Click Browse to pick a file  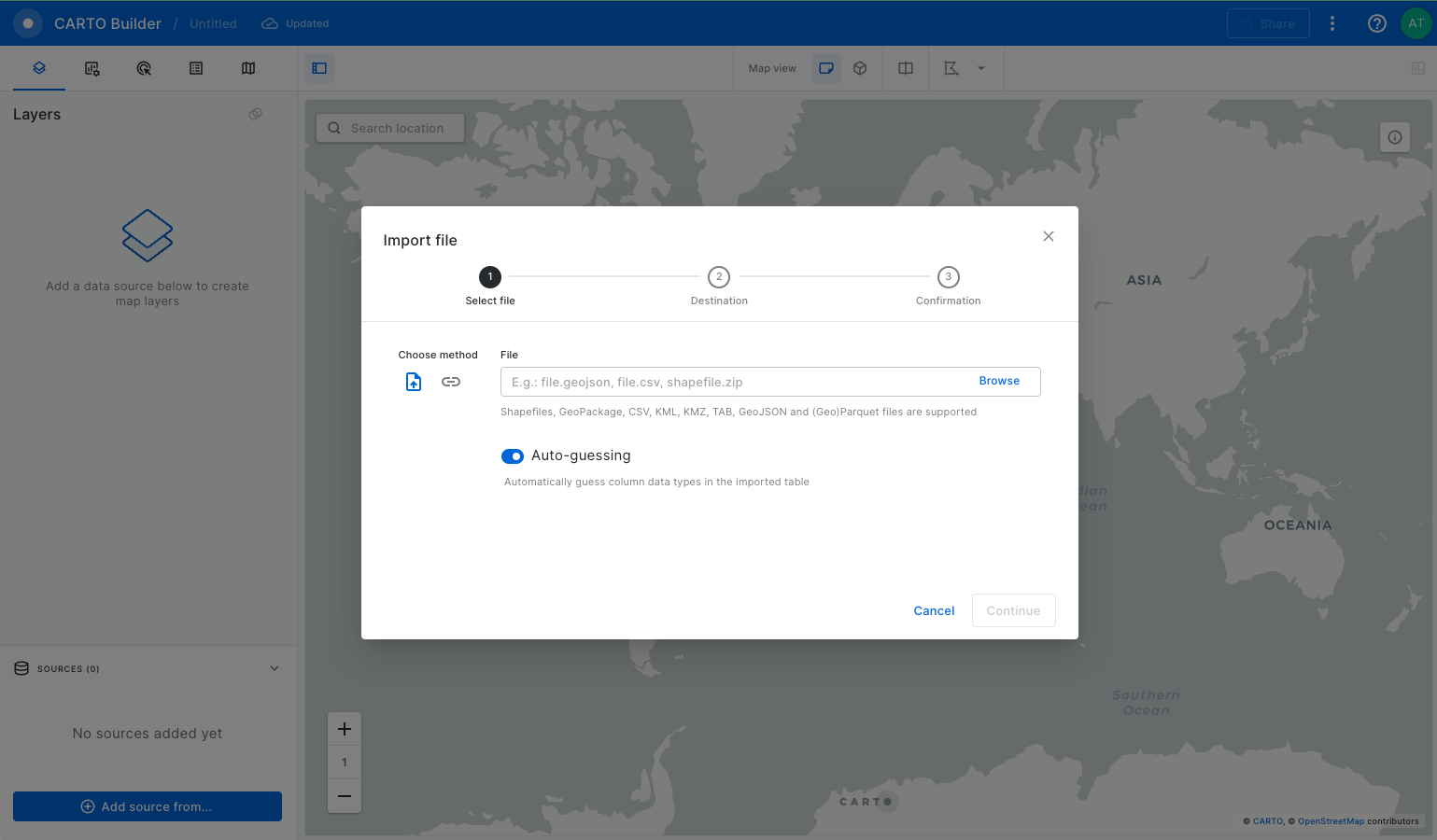[999, 381]
